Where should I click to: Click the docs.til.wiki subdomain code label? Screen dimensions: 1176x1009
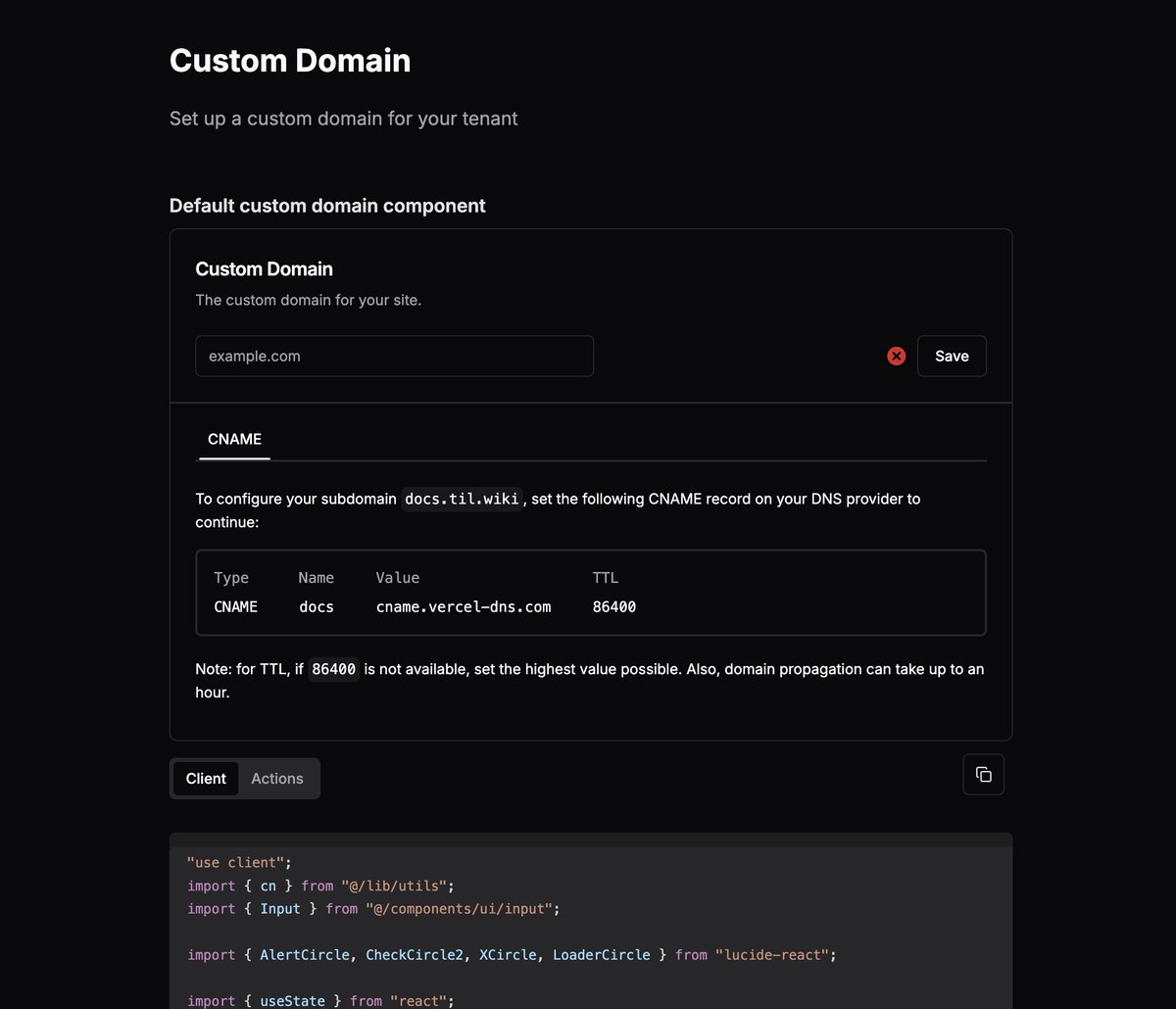(463, 499)
